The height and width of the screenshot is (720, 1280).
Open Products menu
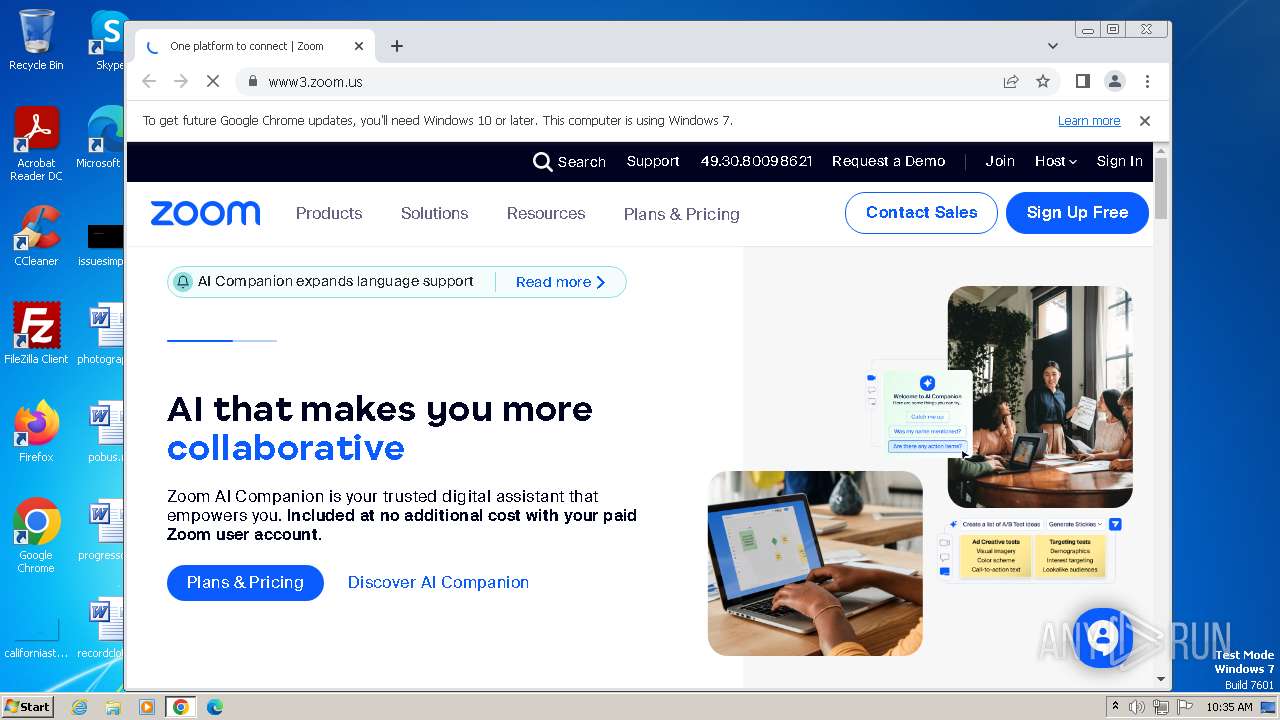(x=329, y=213)
